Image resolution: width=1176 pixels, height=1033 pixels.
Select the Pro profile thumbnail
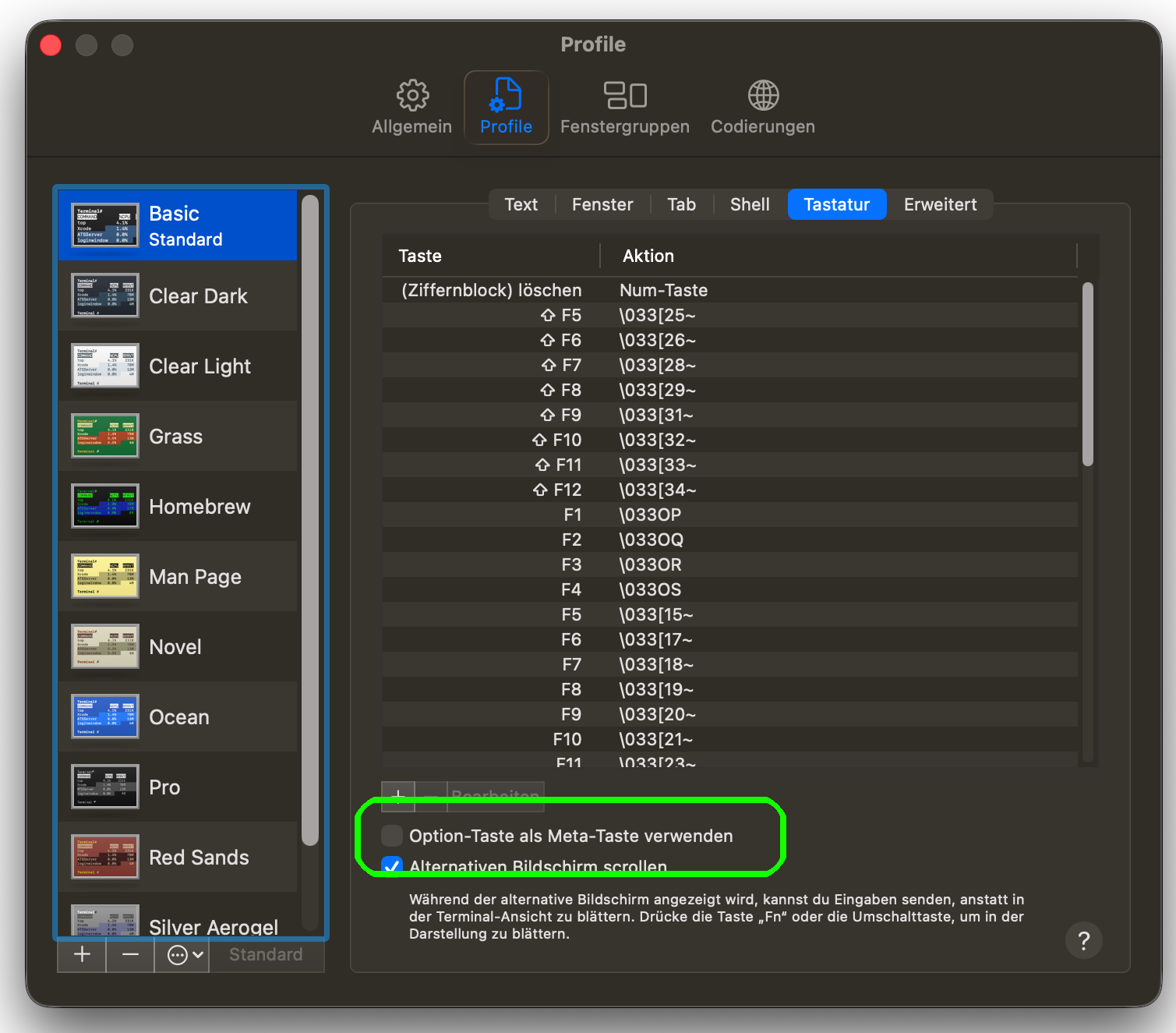pyautogui.click(x=105, y=787)
